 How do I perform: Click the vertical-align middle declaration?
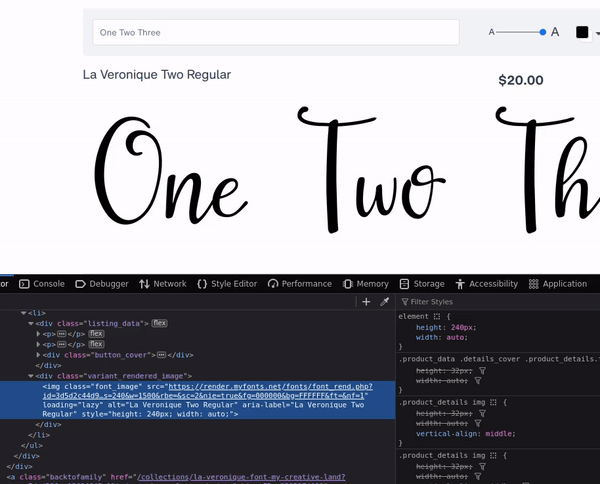pos(466,434)
